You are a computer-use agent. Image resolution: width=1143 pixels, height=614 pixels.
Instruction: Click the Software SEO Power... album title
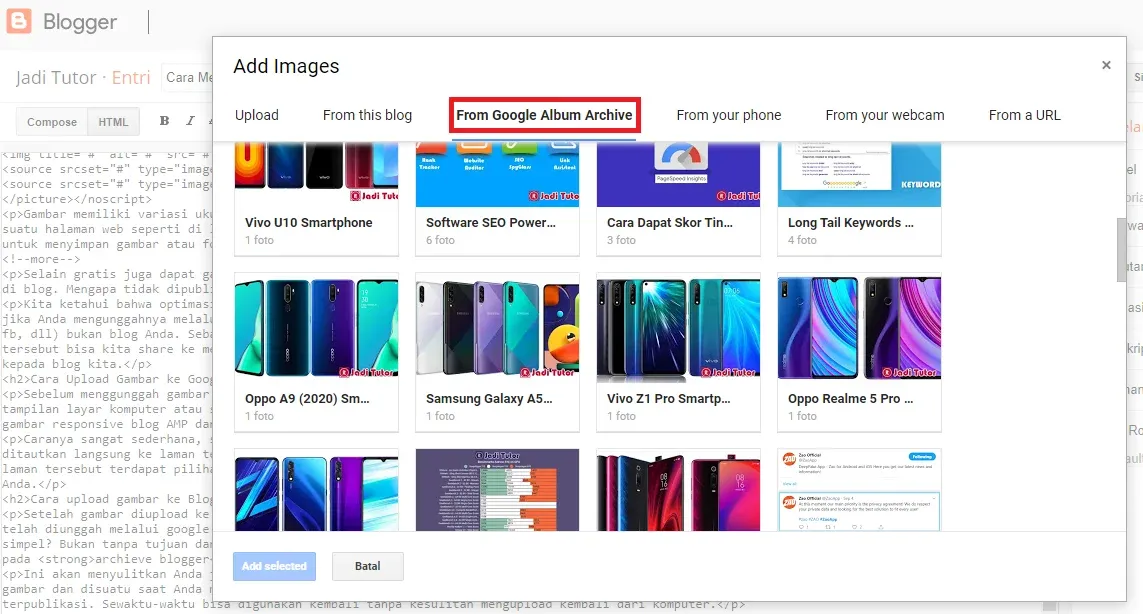[x=491, y=222]
